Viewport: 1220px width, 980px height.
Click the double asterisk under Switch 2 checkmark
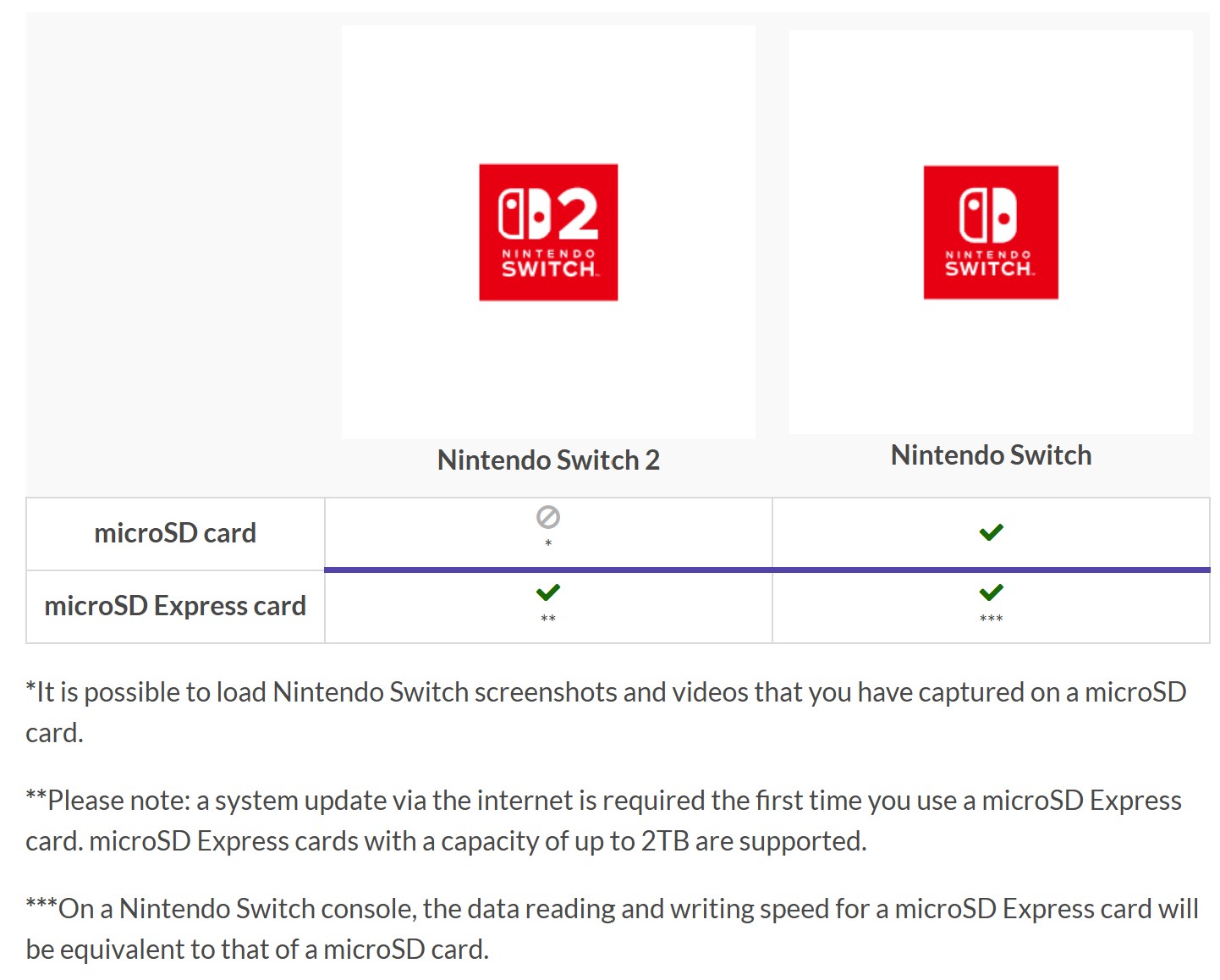tap(548, 619)
